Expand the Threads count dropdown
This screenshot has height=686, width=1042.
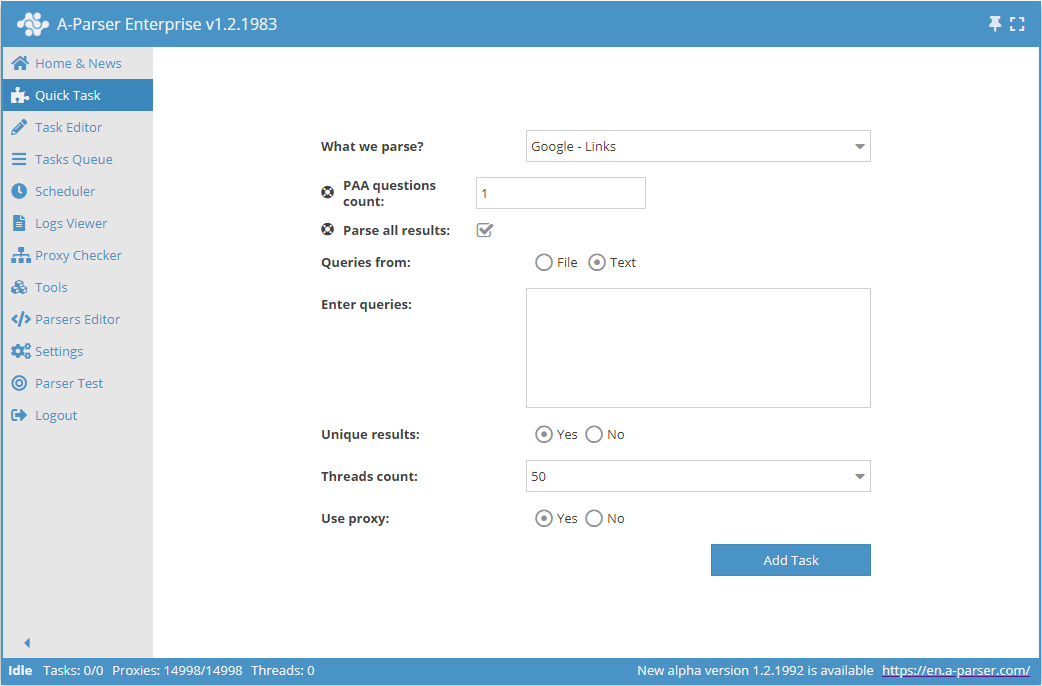point(698,476)
